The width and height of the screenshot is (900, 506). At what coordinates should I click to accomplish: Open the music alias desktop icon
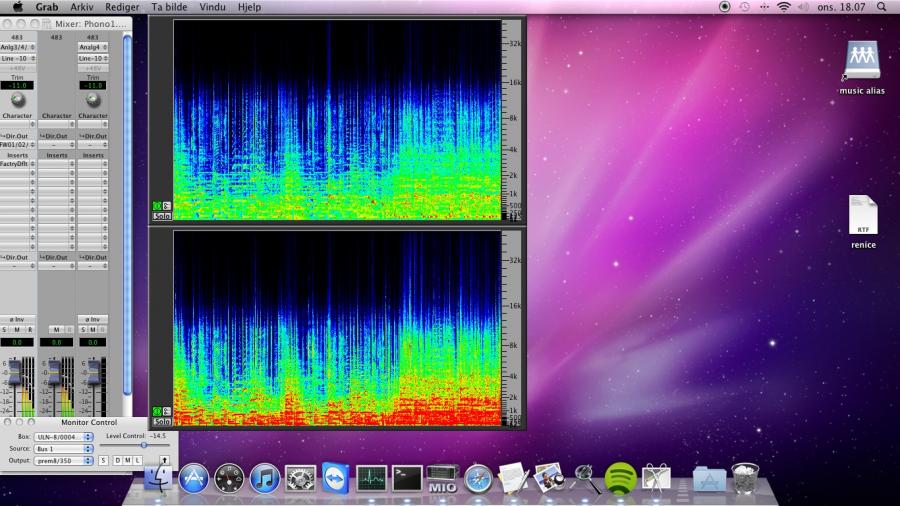coord(861,60)
